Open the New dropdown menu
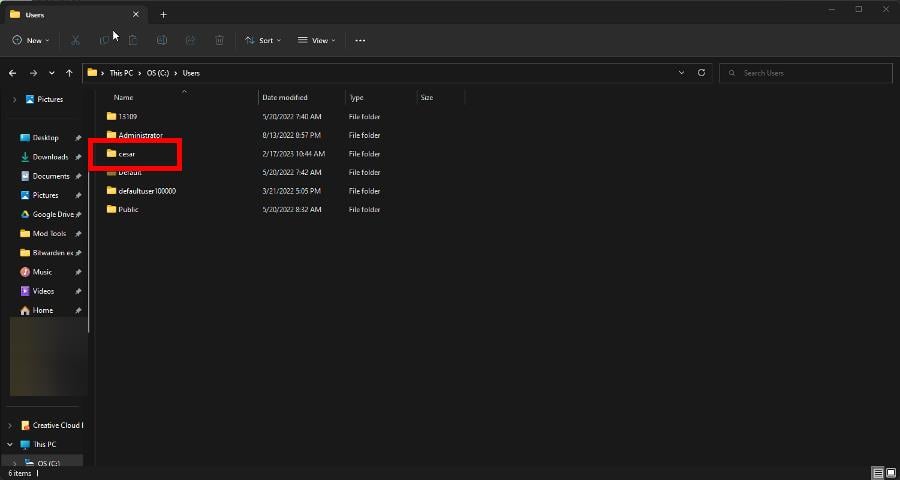Image resolution: width=900 pixels, height=480 pixels. [30, 40]
